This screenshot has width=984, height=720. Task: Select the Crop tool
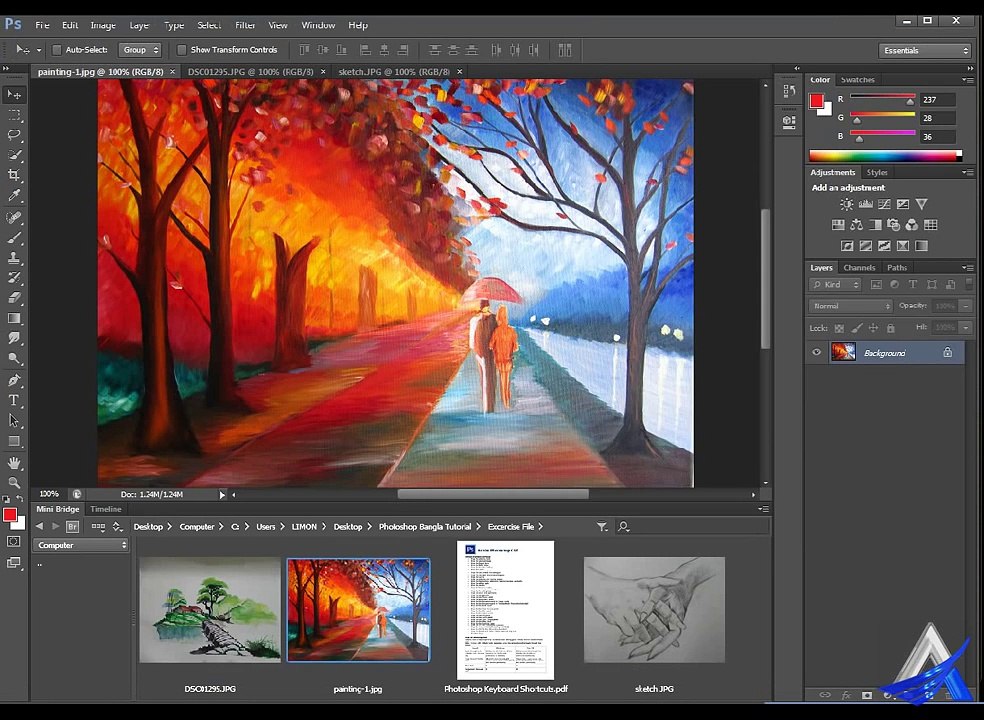(x=14, y=175)
